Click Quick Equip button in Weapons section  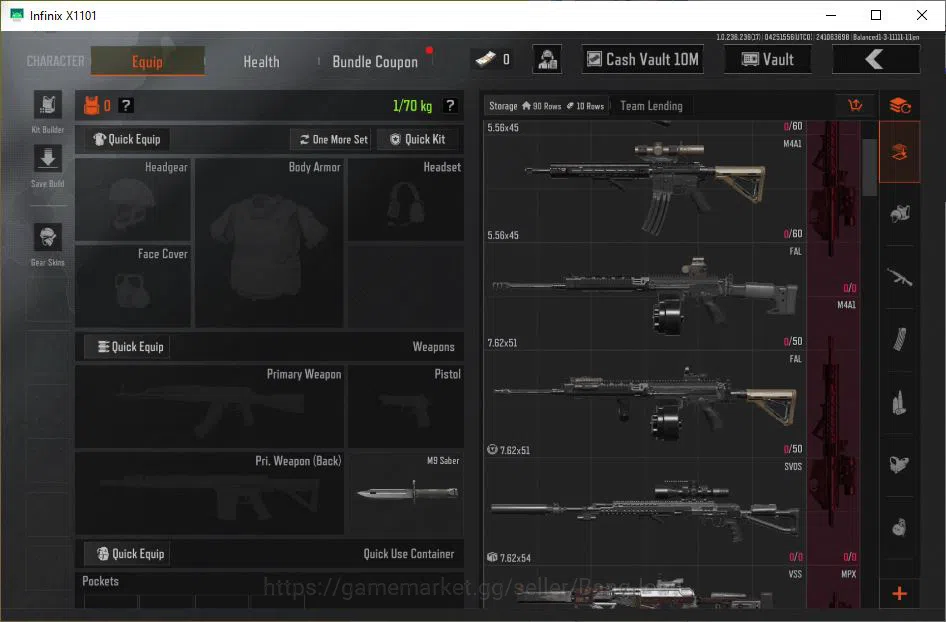127,347
